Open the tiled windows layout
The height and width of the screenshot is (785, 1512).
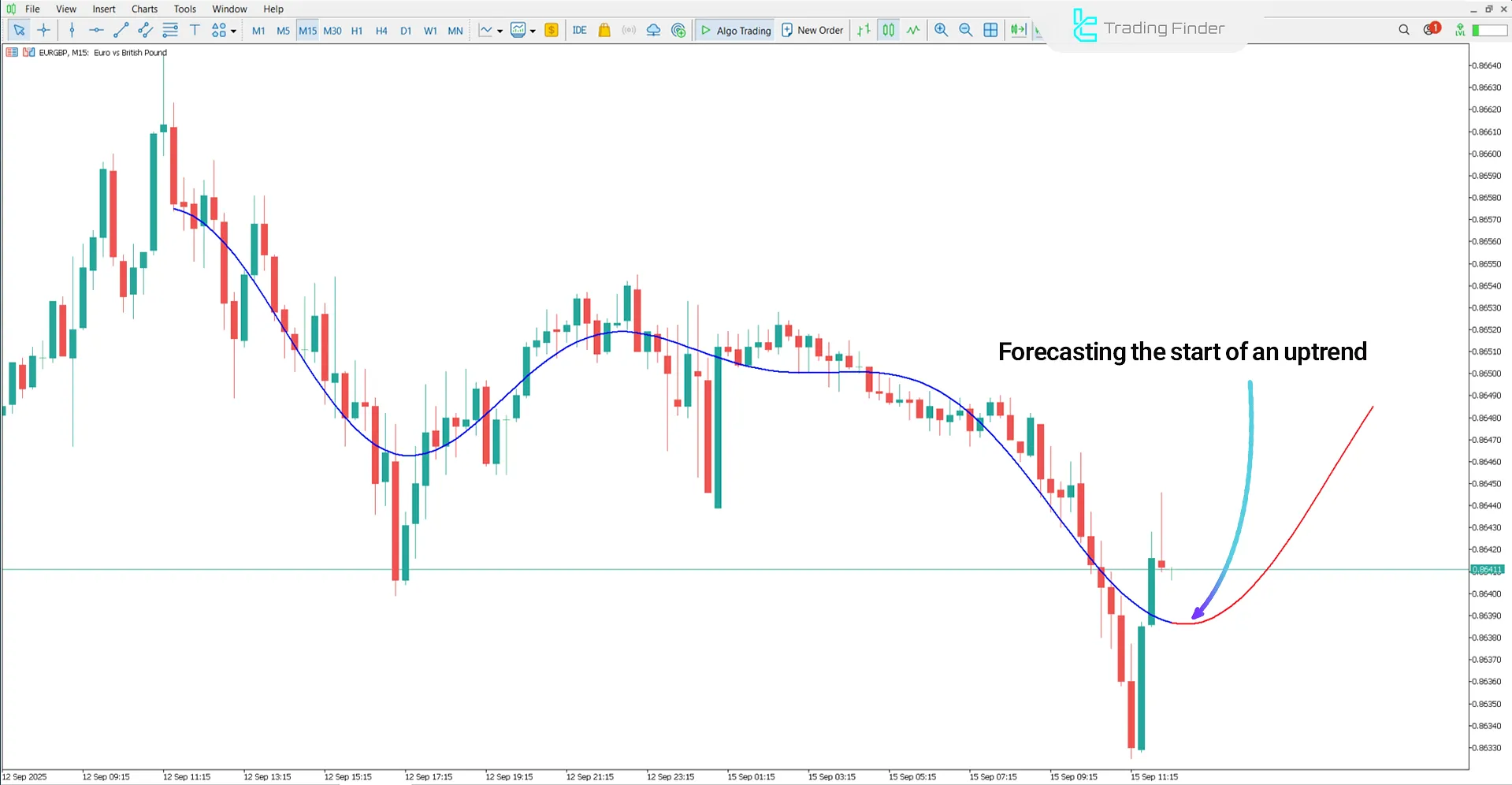tap(990, 30)
